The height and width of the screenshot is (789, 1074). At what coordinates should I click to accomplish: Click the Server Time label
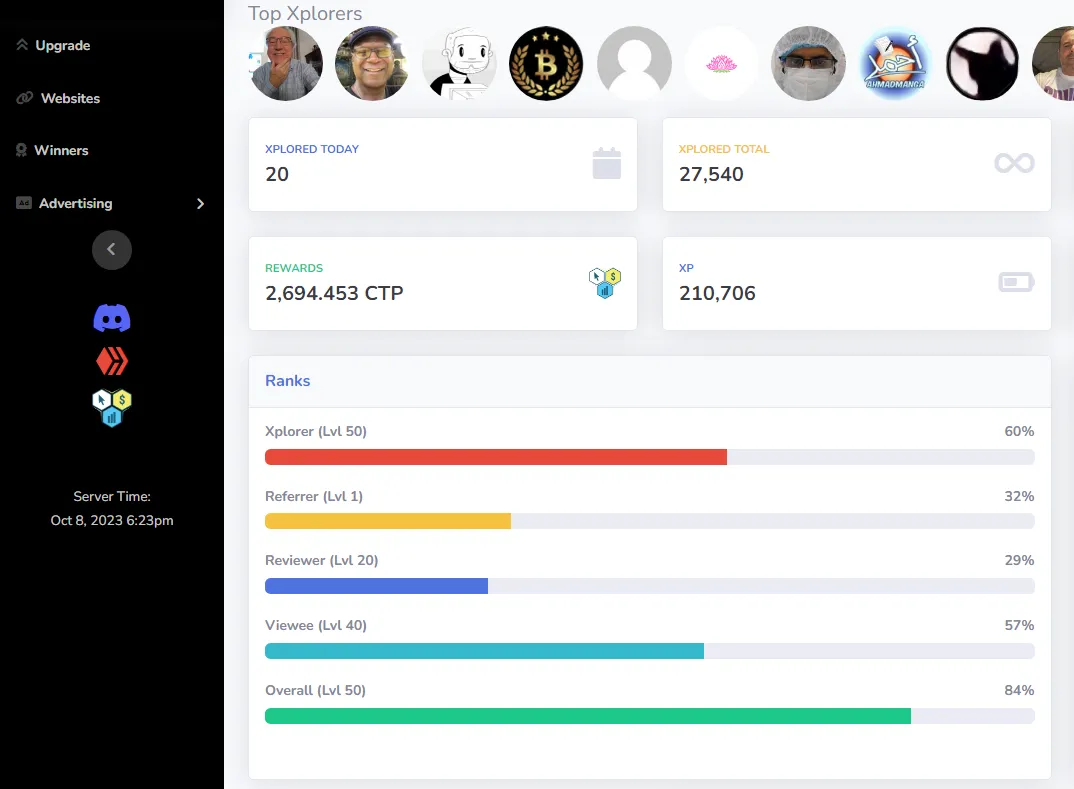pyautogui.click(x=112, y=497)
